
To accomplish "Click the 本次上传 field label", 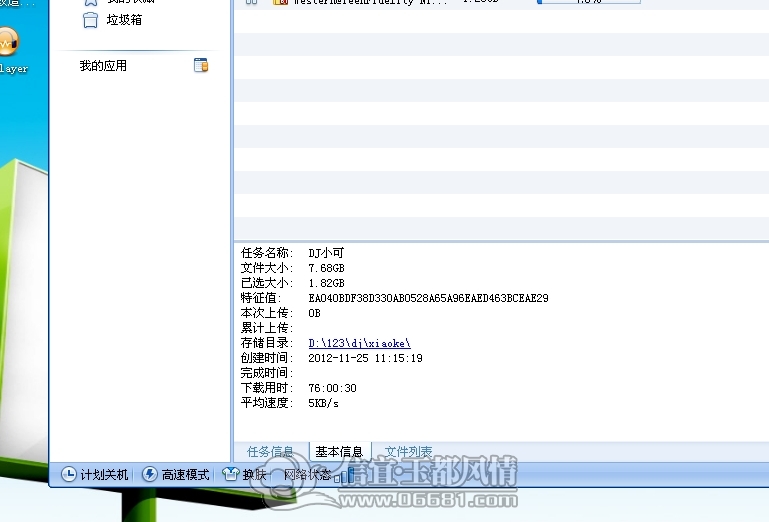I will 266,313.
